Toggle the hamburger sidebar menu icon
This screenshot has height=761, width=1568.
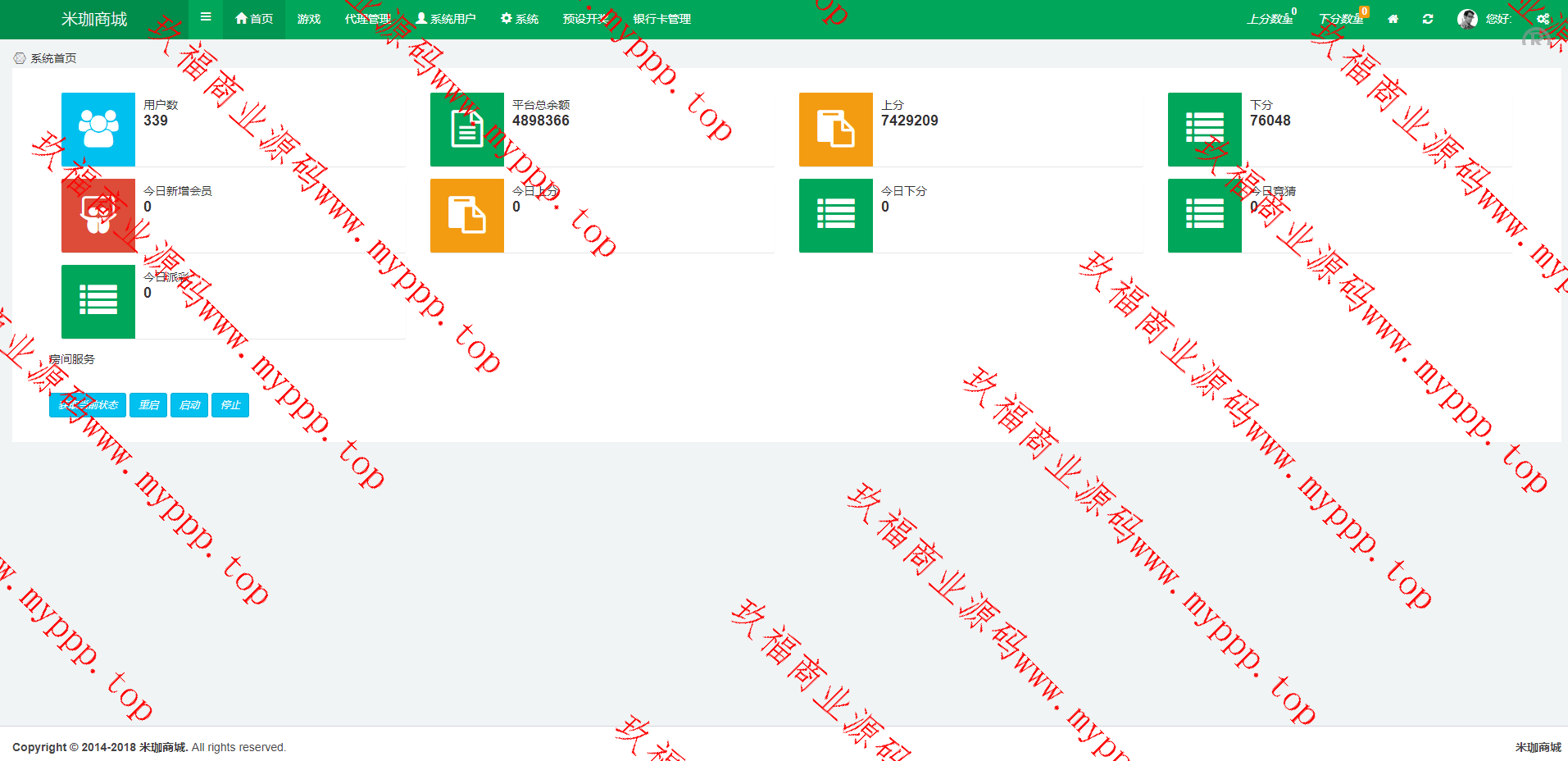tap(206, 17)
